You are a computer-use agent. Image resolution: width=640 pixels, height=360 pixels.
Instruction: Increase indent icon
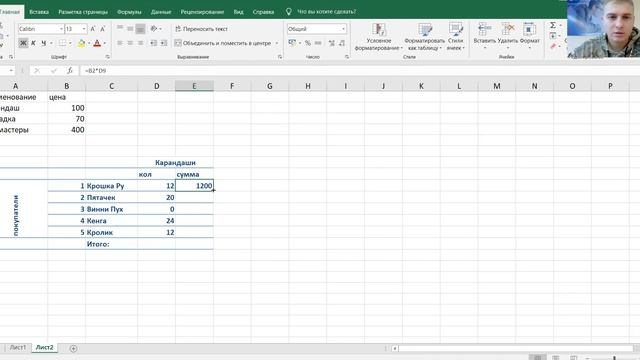click(x=164, y=43)
